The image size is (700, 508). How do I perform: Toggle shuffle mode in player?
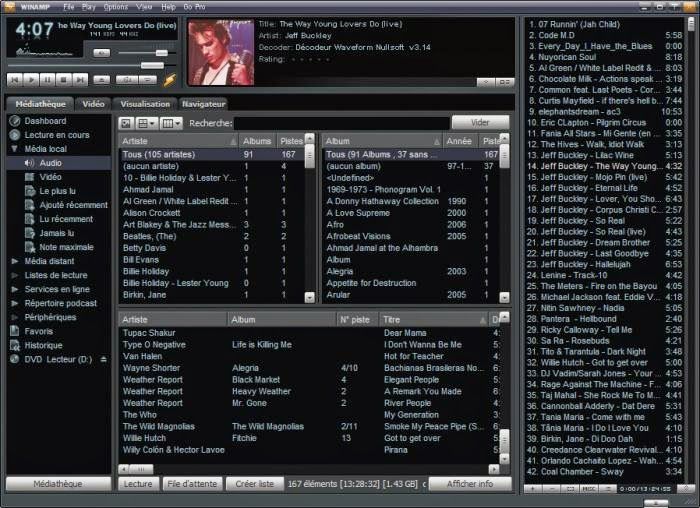click(x=127, y=80)
